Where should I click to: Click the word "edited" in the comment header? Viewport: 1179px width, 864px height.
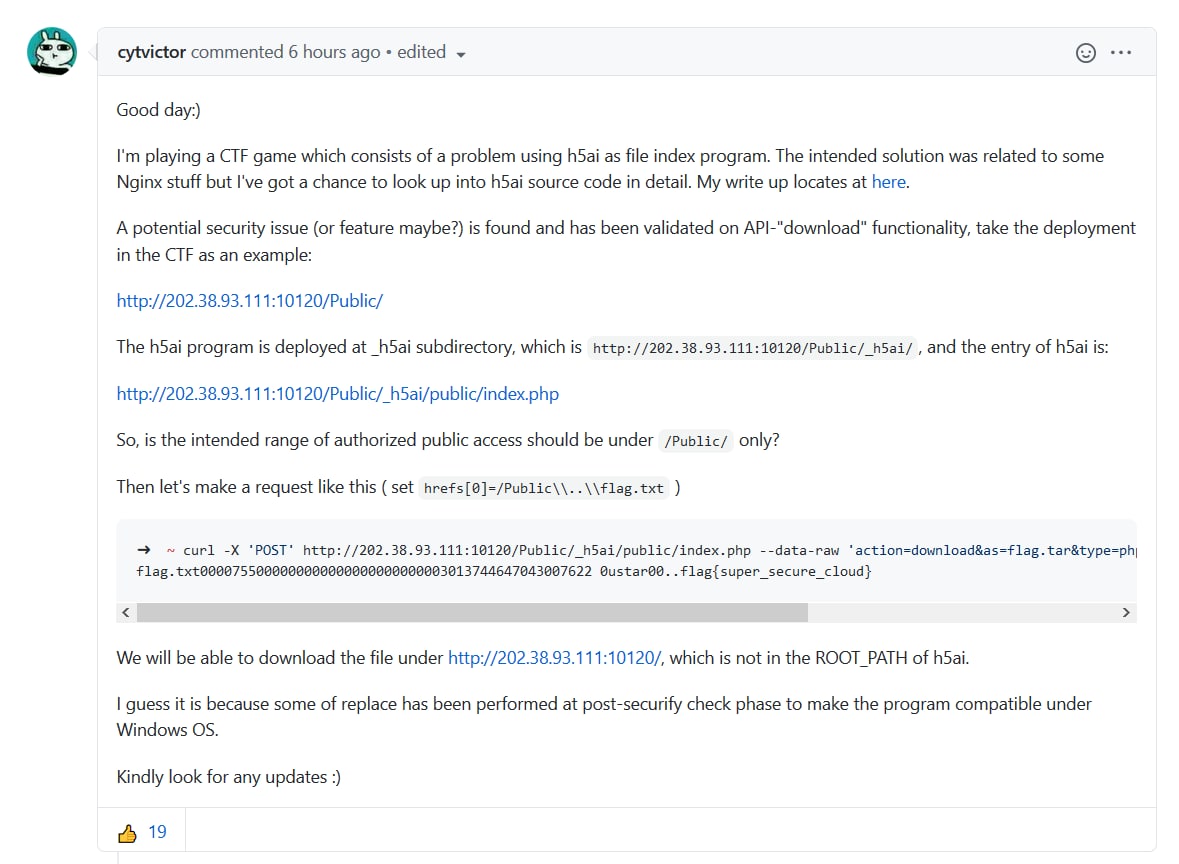421,52
